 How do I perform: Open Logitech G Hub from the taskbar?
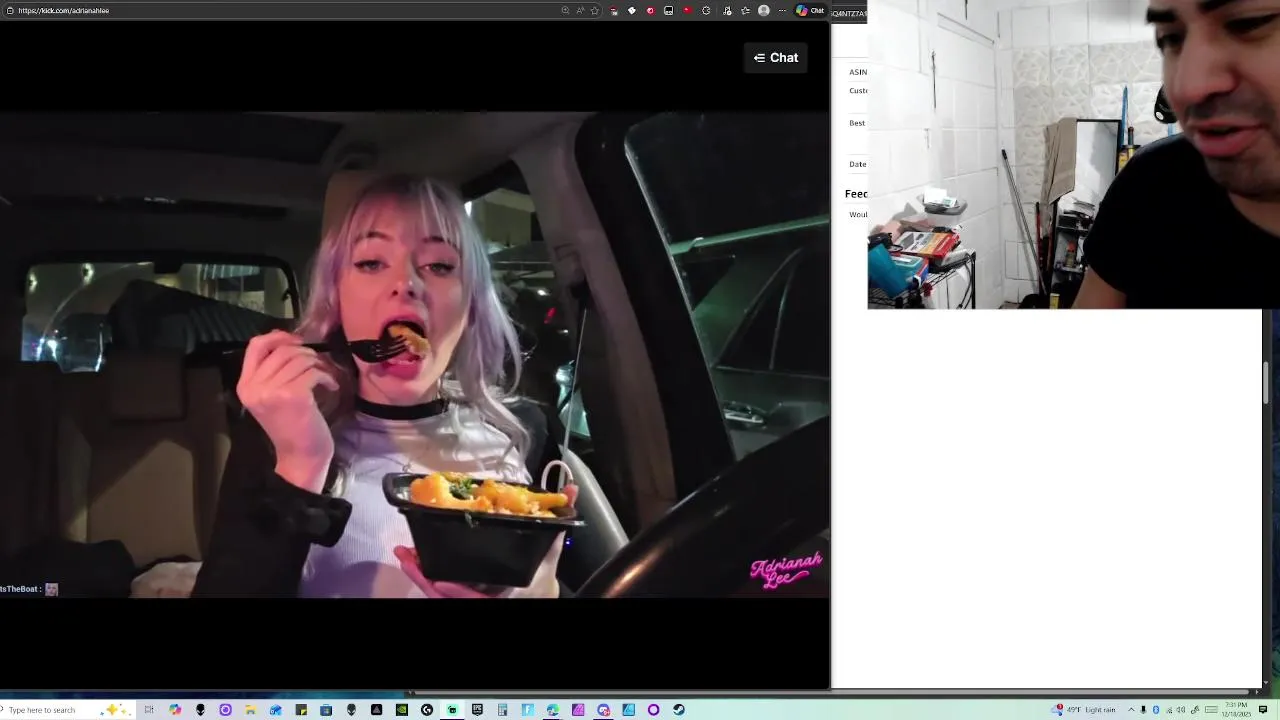click(x=427, y=710)
